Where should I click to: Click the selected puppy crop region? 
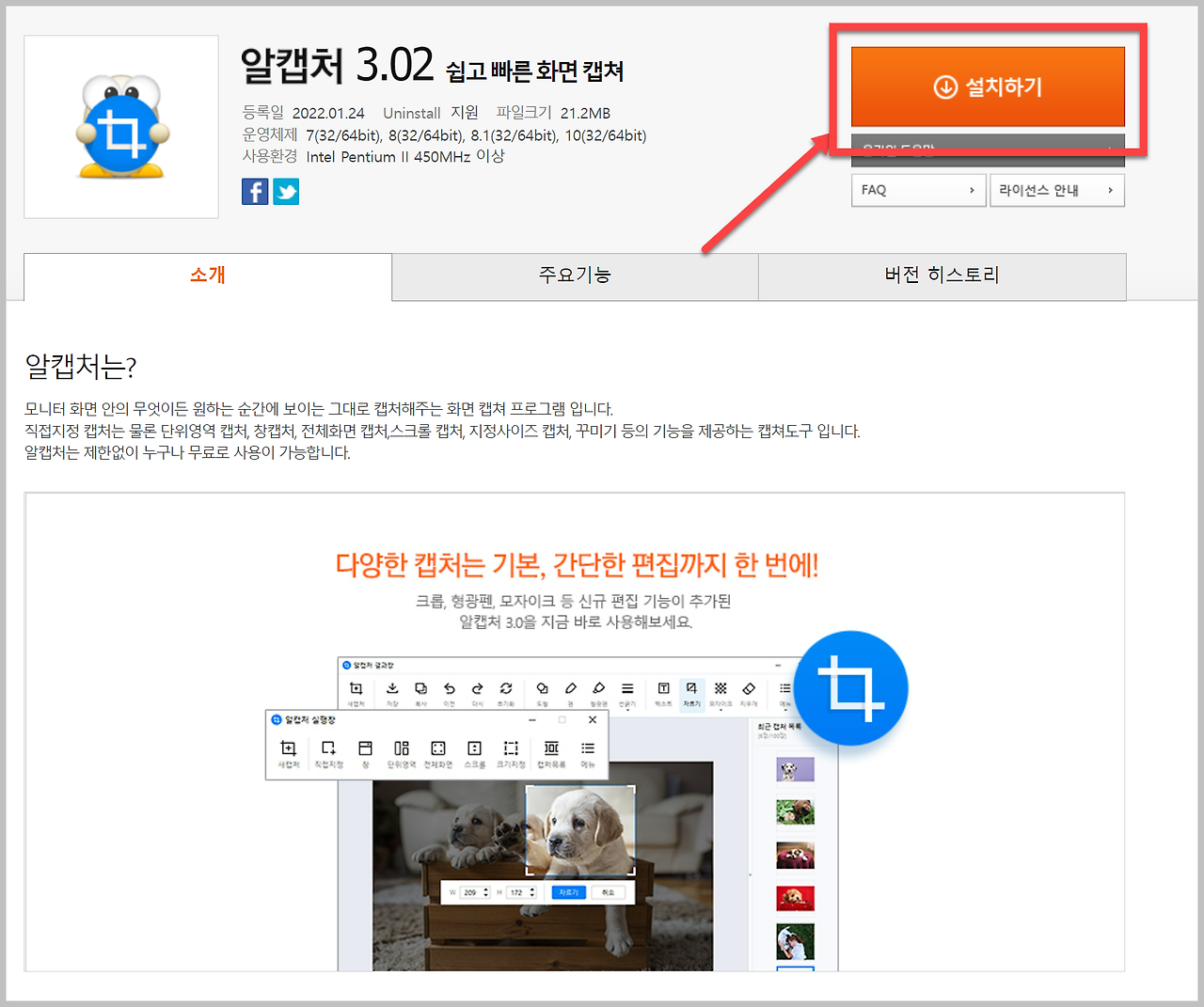point(579,830)
